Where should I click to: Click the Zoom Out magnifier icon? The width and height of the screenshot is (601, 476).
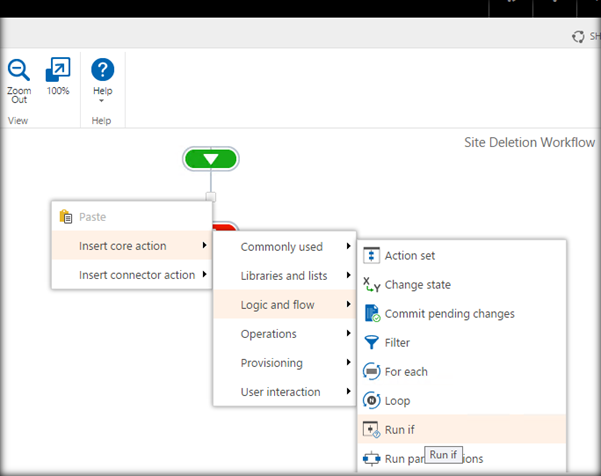coord(19,70)
